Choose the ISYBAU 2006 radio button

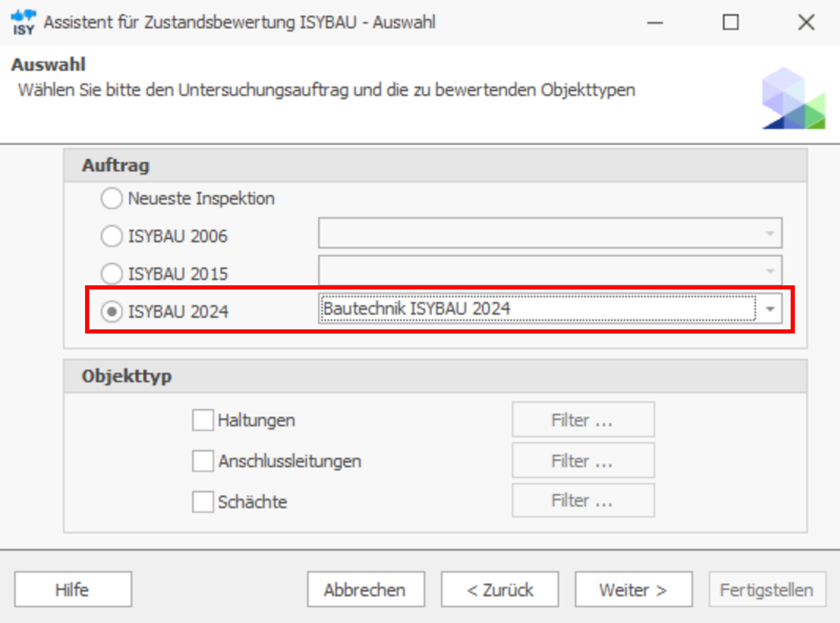[112, 237]
